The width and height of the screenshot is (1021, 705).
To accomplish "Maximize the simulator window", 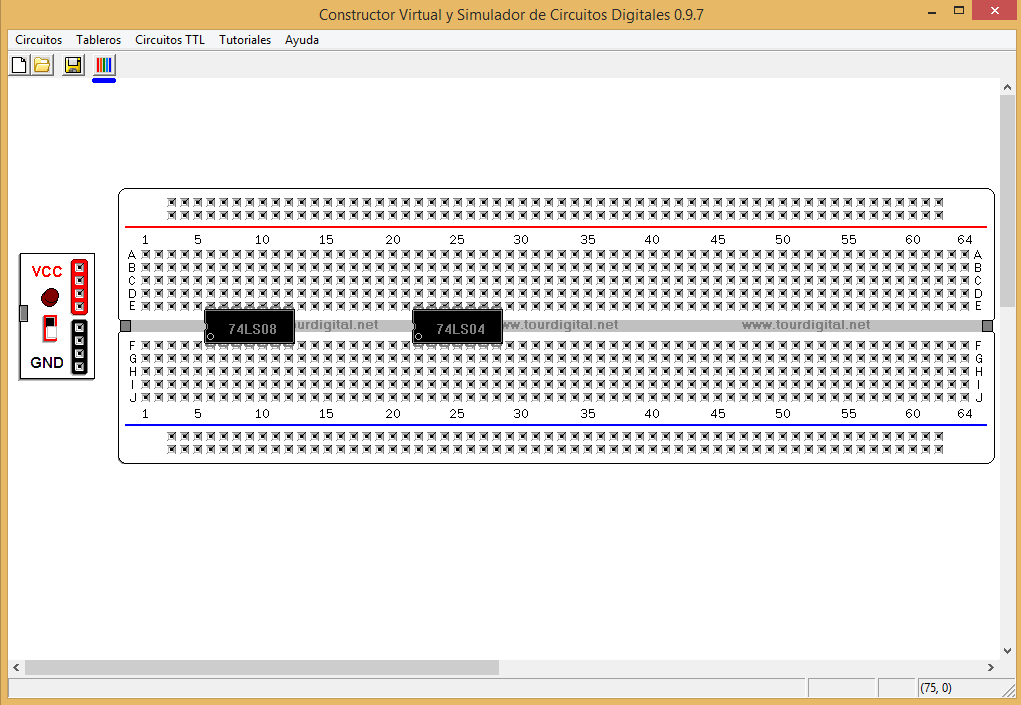I will 958,10.
